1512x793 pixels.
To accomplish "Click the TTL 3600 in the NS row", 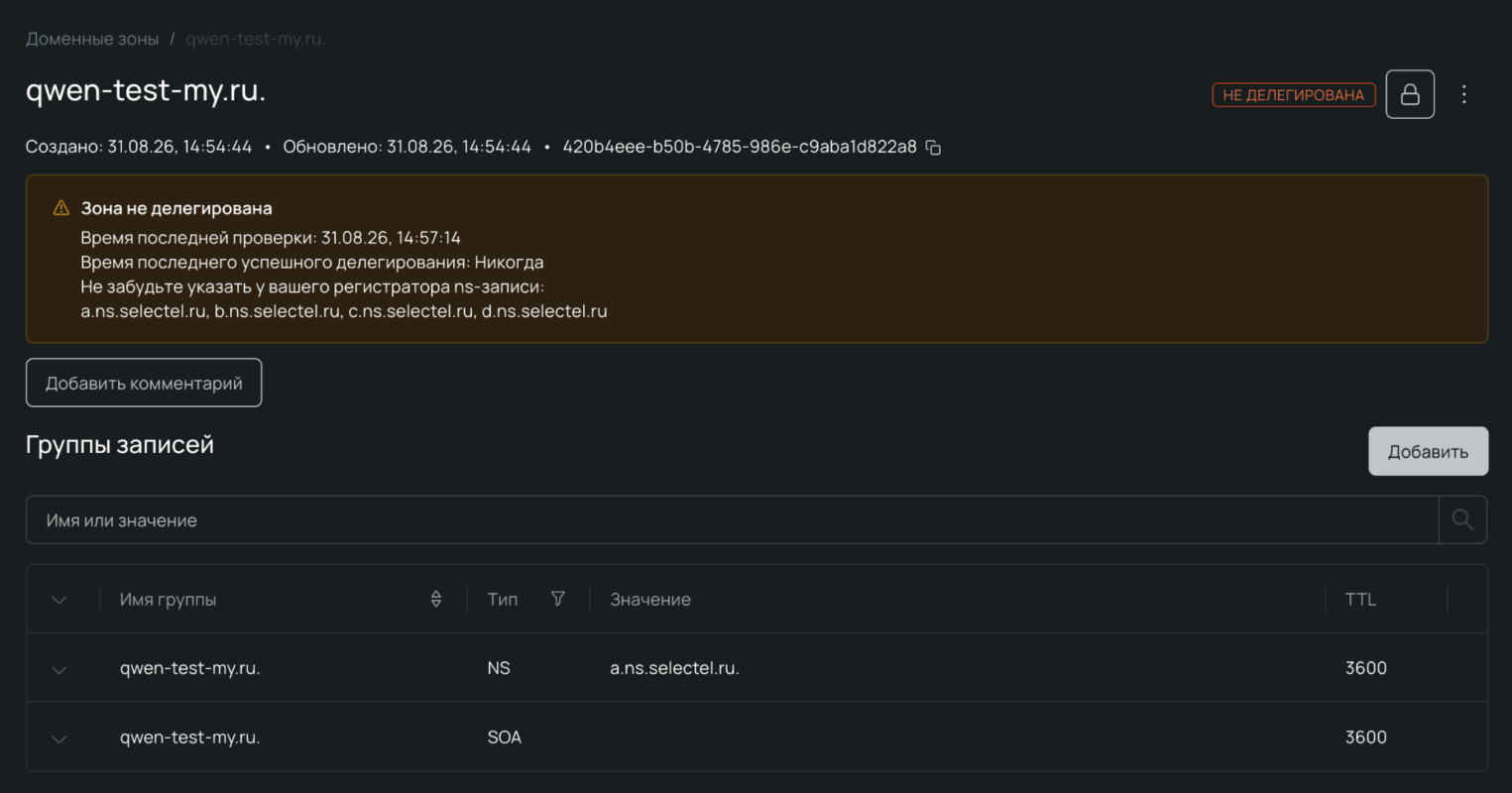I will coord(1365,668).
